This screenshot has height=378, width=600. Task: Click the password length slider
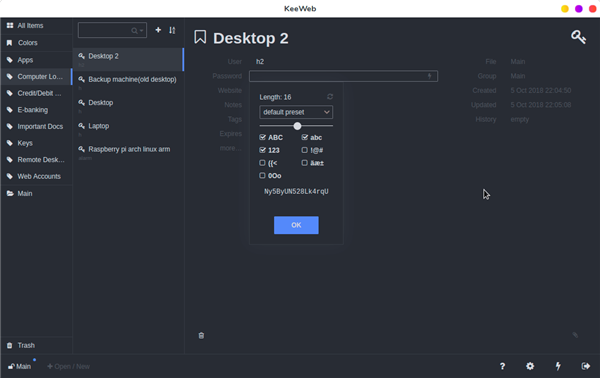[x=296, y=126]
